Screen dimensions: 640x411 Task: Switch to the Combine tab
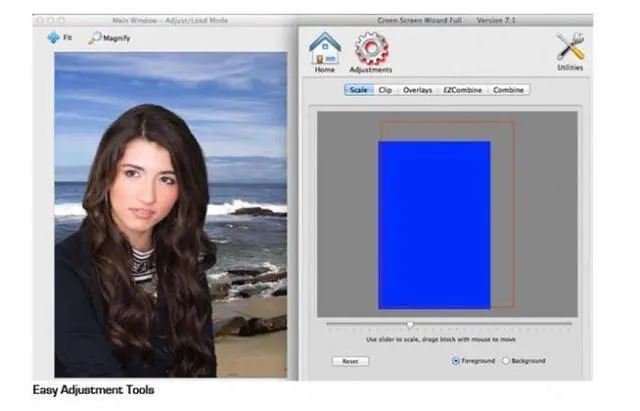coord(508,90)
